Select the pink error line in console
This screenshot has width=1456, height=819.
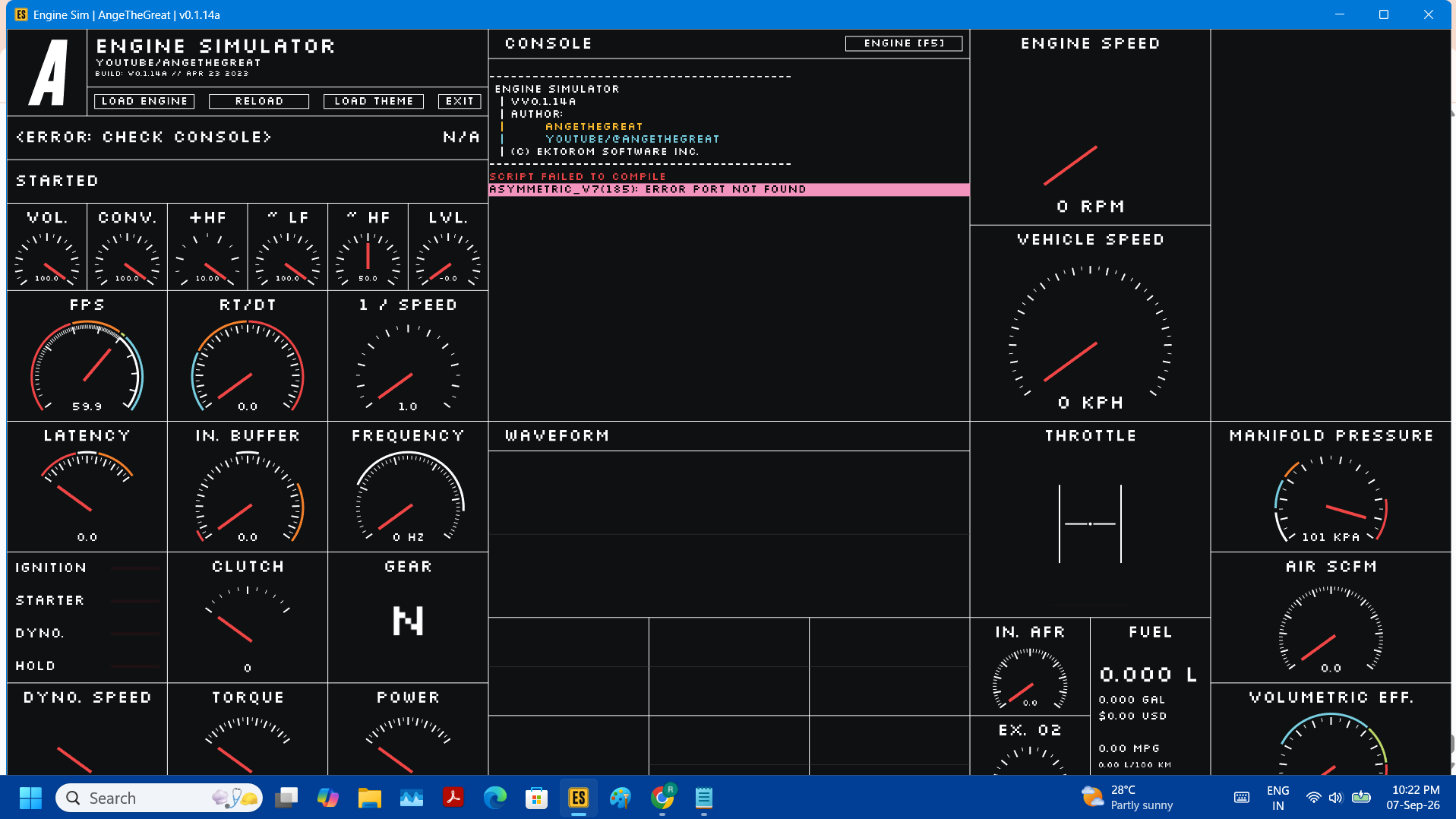[x=729, y=189]
